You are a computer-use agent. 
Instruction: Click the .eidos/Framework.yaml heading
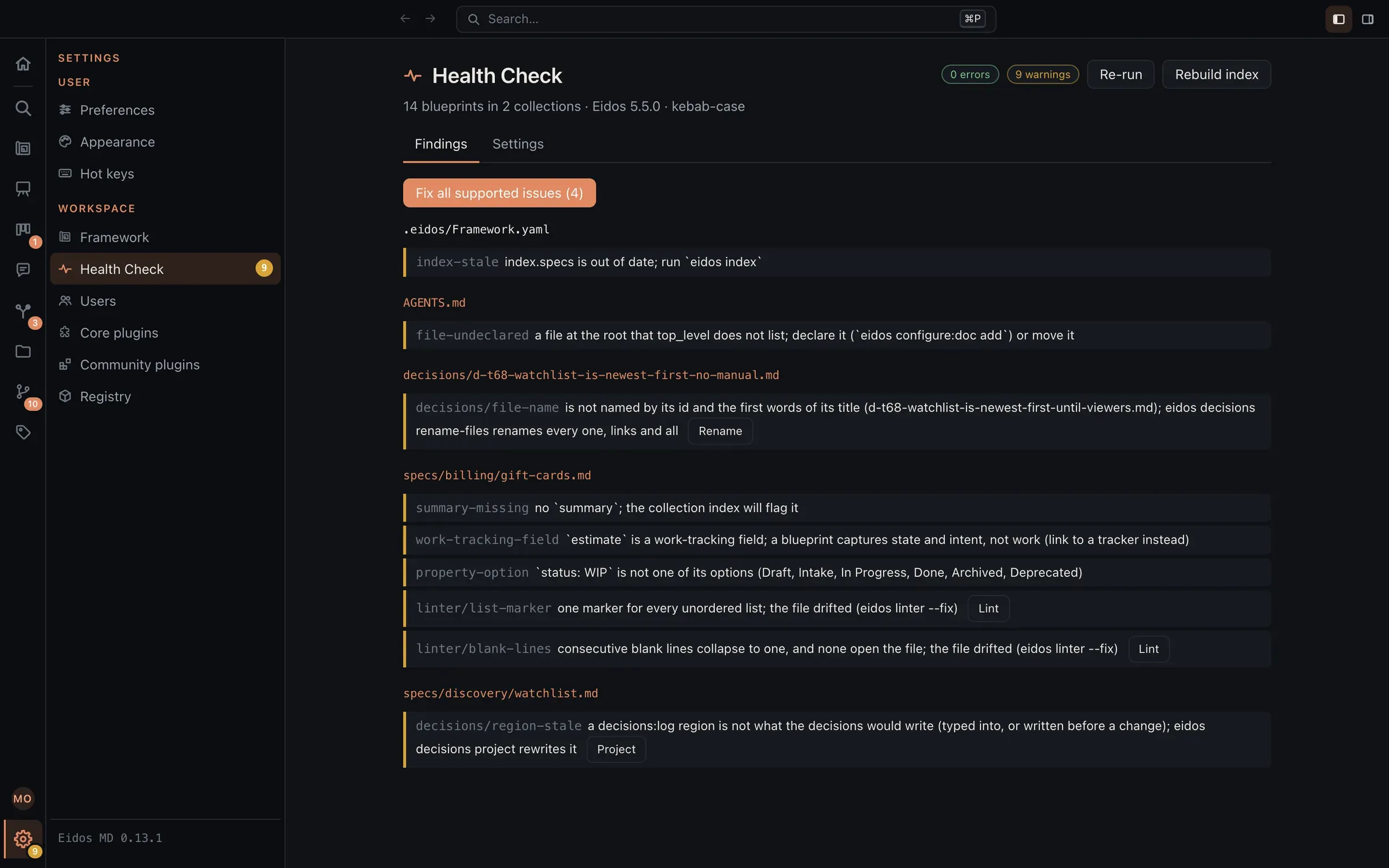[x=476, y=229]
